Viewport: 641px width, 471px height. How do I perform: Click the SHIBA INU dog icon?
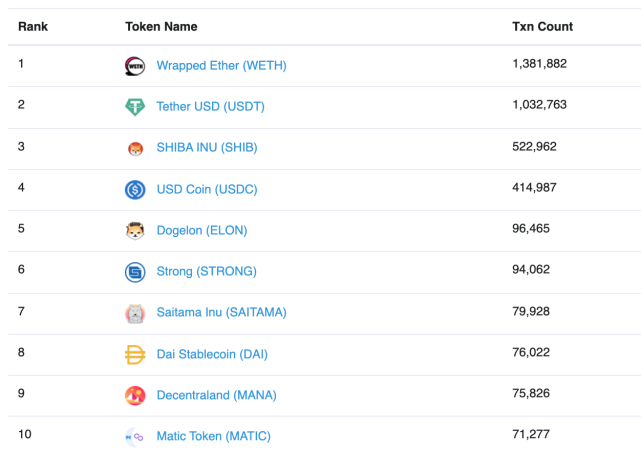point(135,148)
